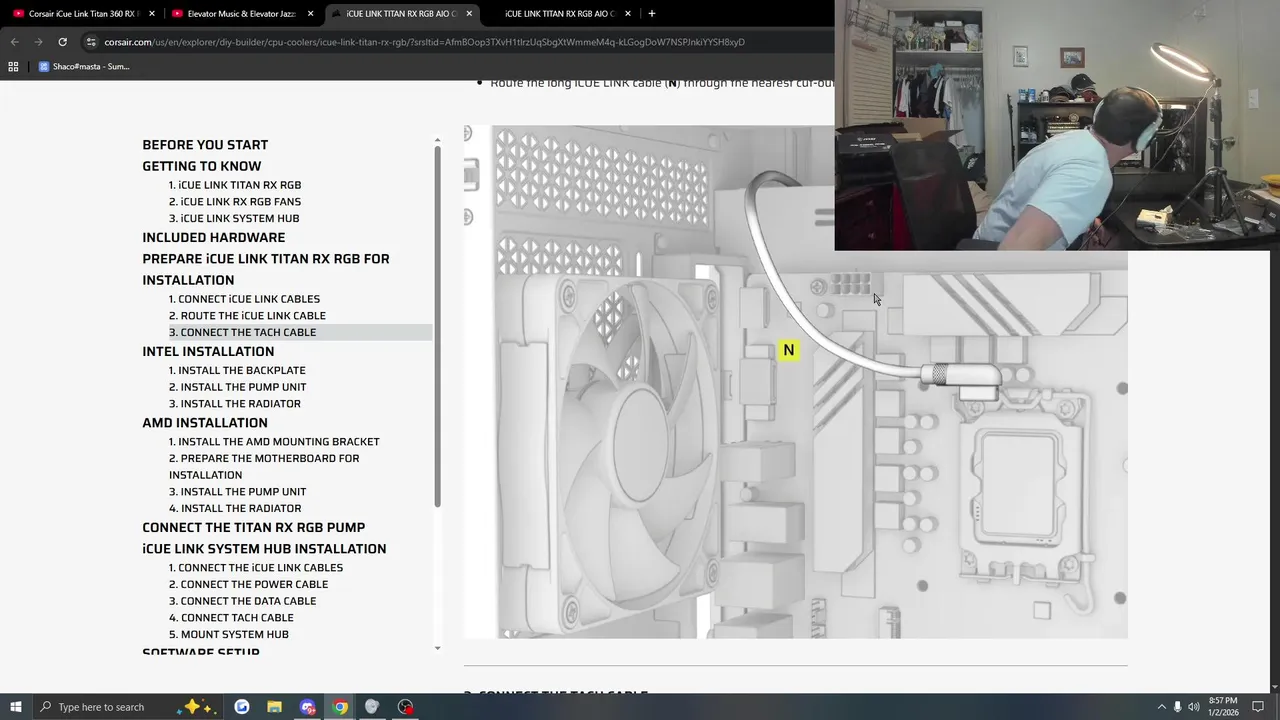Click the sidebar scrollbar thumb
The width and height of the screenshot is (1280, 720).
click(x=437, y=325)
